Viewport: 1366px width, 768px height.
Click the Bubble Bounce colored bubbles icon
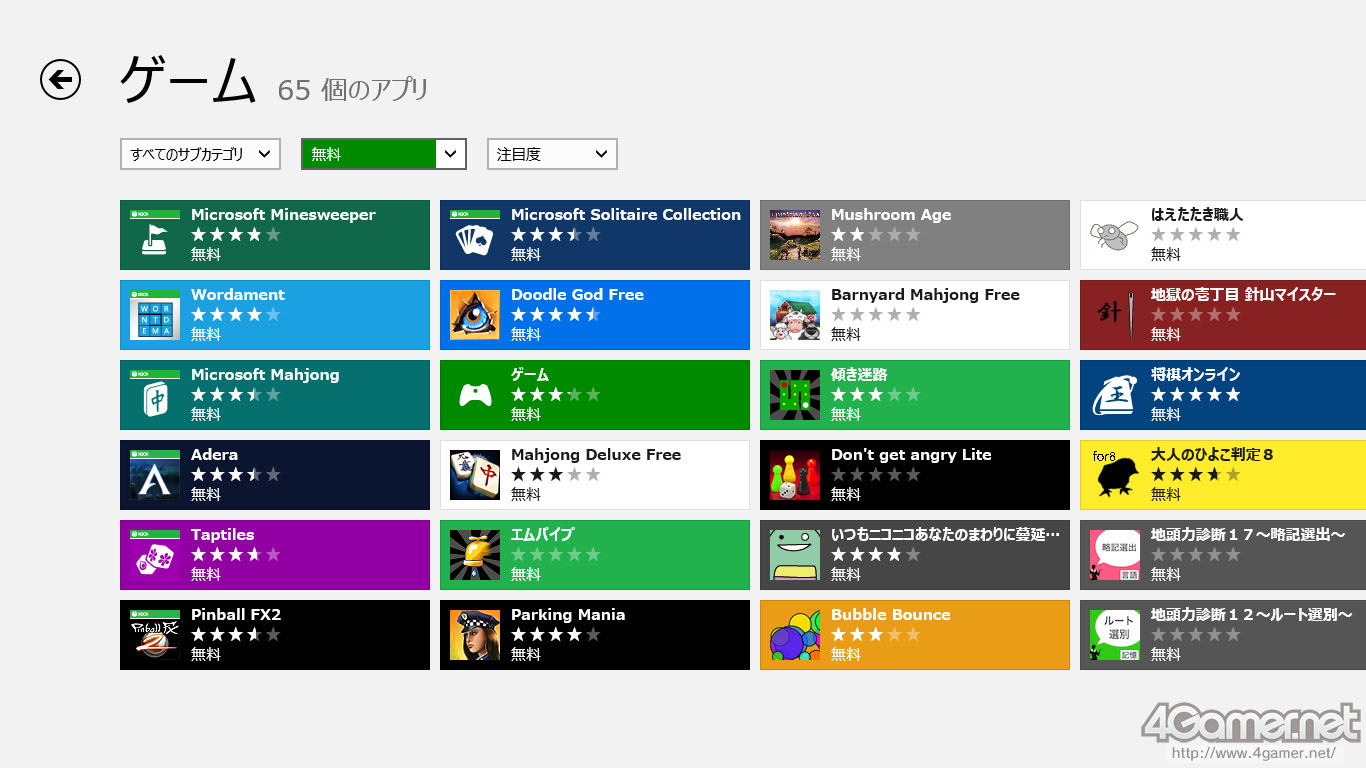[795, 635]
